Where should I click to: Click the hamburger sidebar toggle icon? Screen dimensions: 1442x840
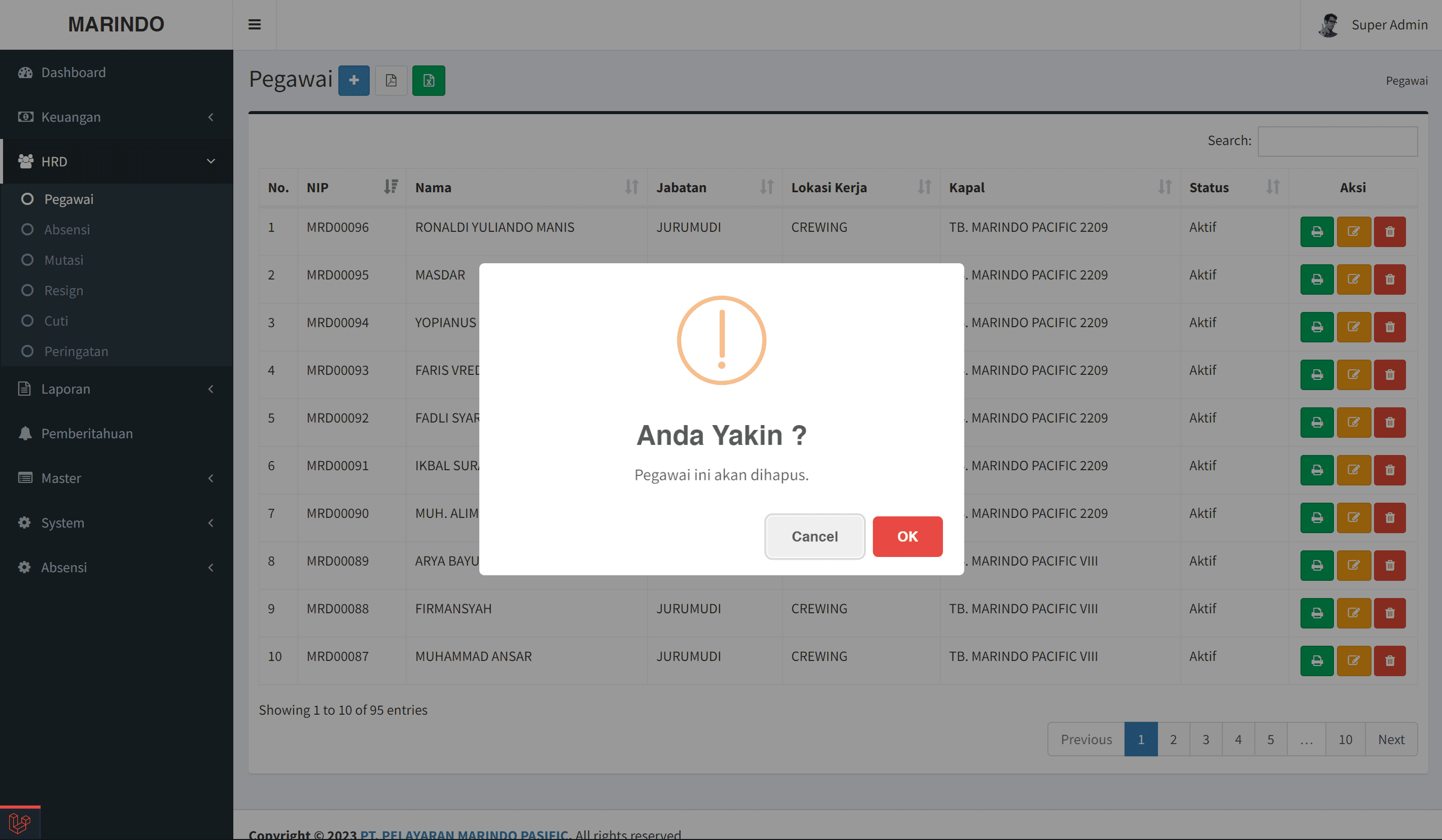pos(255,25)
